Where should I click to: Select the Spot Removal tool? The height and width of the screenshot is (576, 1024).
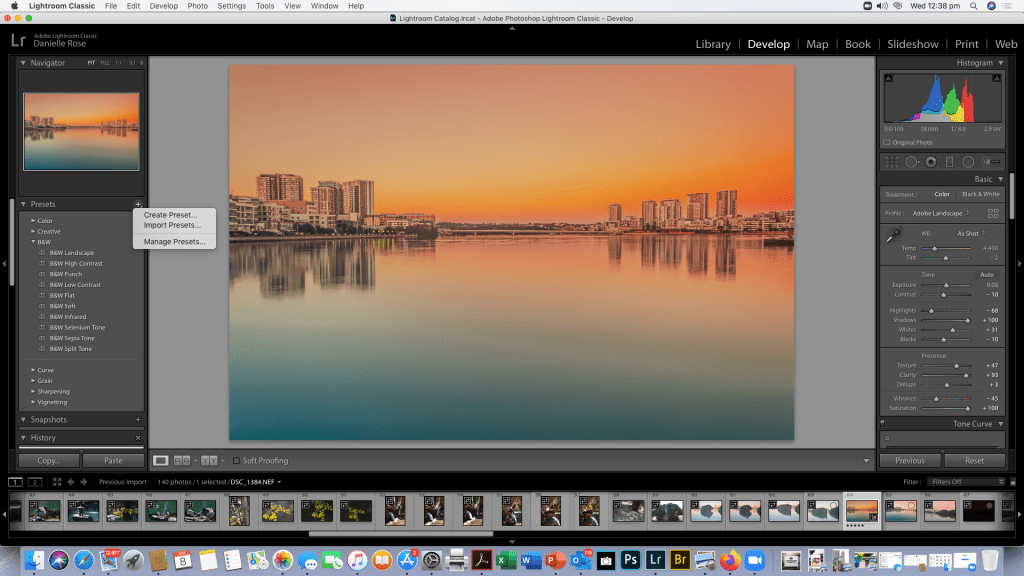pyautogui.click(x=911, y=162)
